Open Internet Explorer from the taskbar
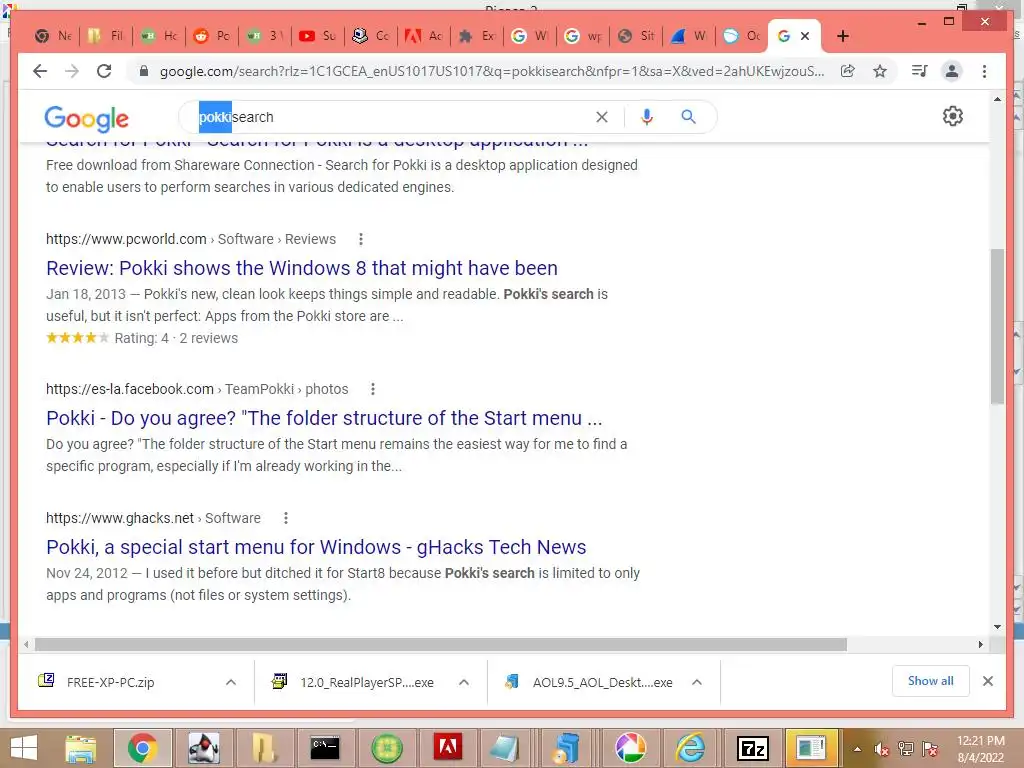 coord(691,748)
